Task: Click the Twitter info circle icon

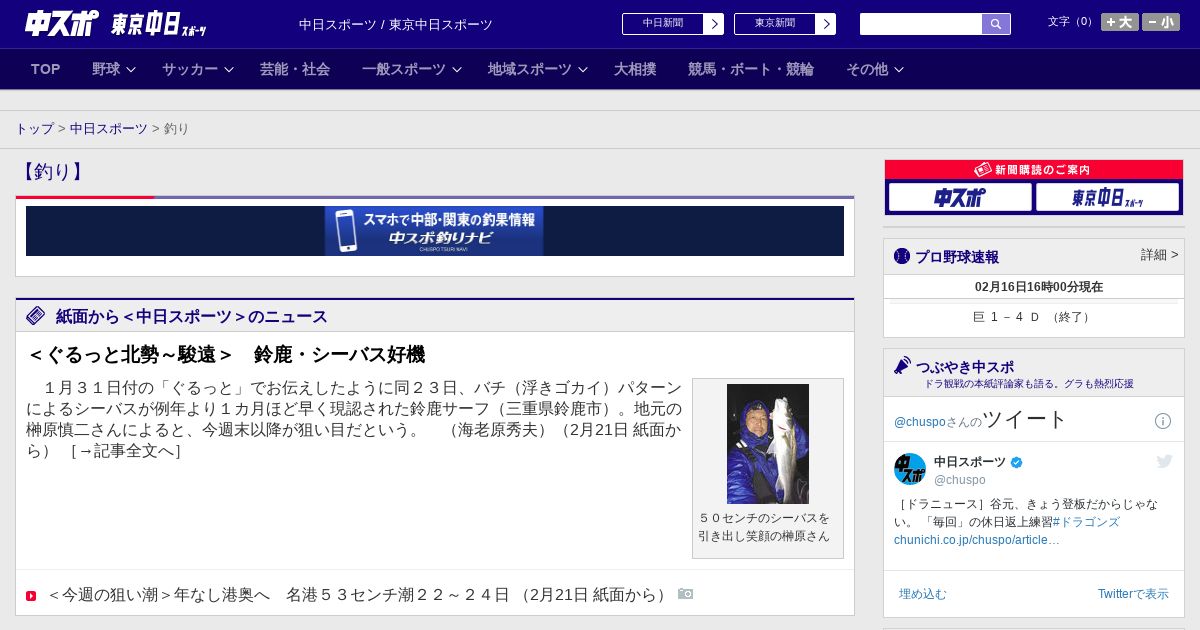Action: coord(1163,421)
